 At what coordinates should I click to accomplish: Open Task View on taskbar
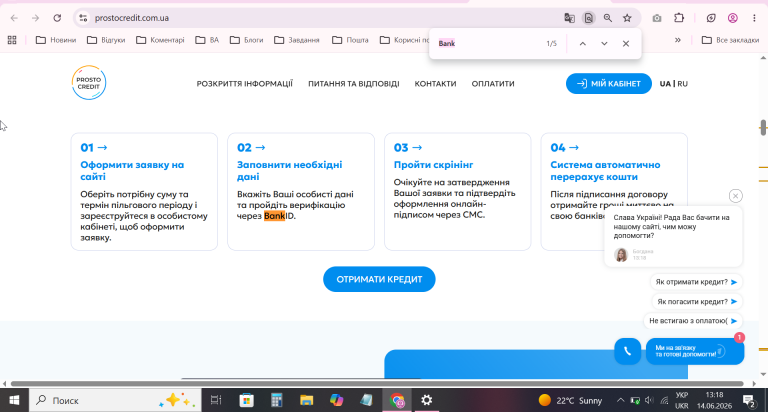[x=216, y=400]
